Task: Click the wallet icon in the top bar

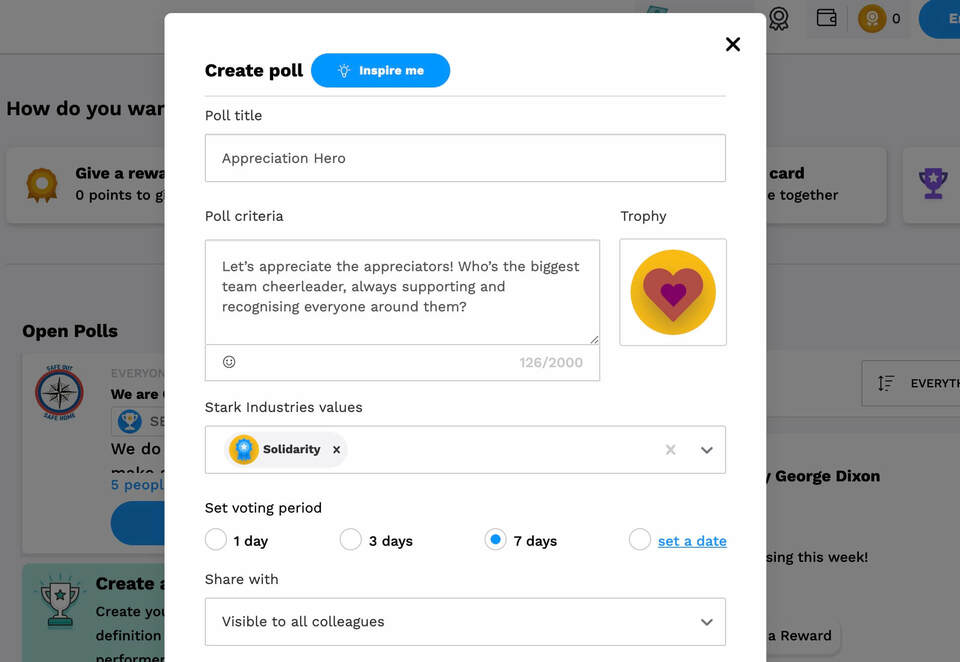Action: click(826, 19)
